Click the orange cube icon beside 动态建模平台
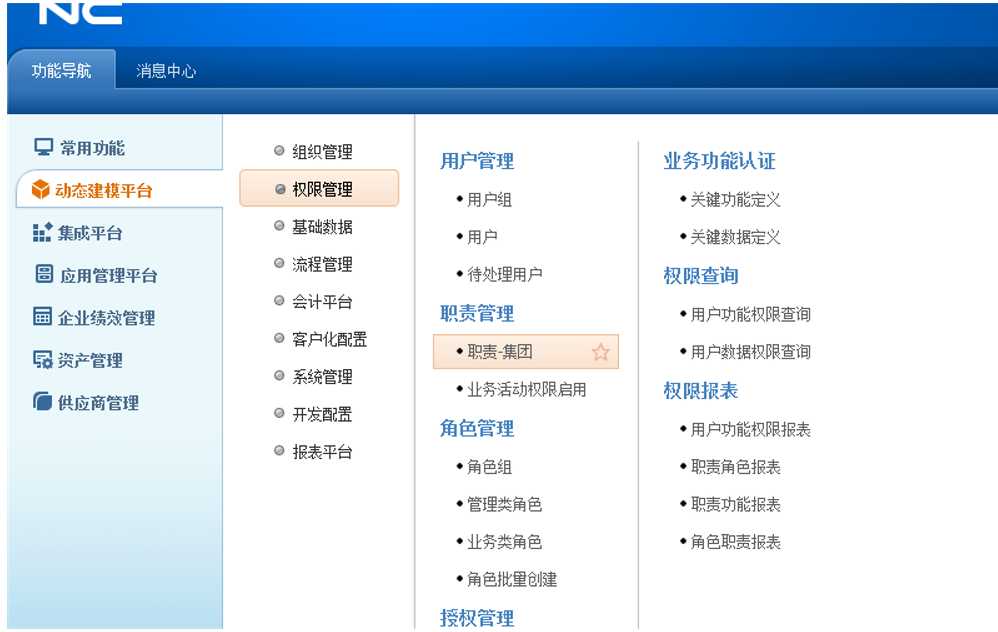 click(41, 189)
